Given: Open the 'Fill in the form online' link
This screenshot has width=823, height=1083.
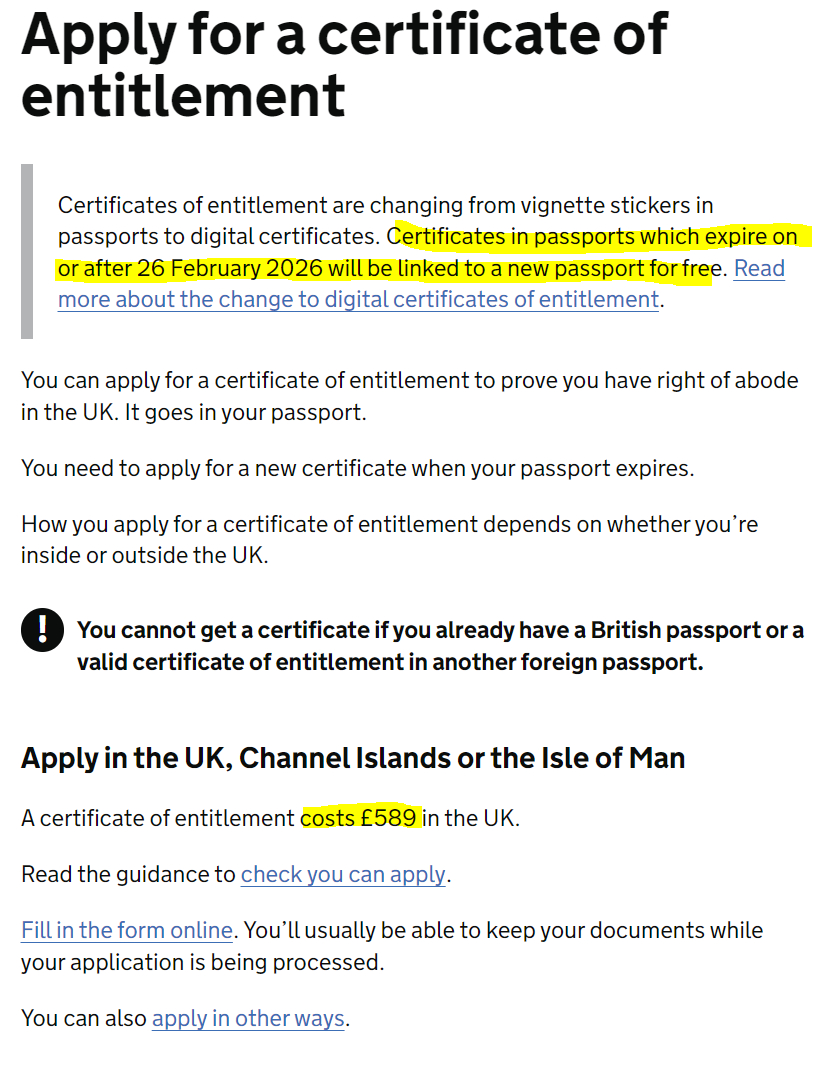Looking at the screenshot, I should click(x=127, y=930).
